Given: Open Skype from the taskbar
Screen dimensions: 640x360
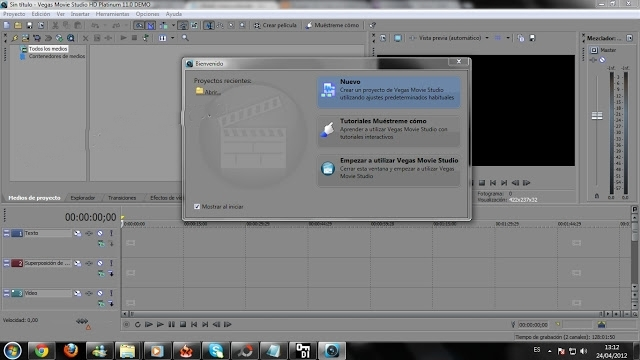Looking at the screenshot, I should point(216,351).
